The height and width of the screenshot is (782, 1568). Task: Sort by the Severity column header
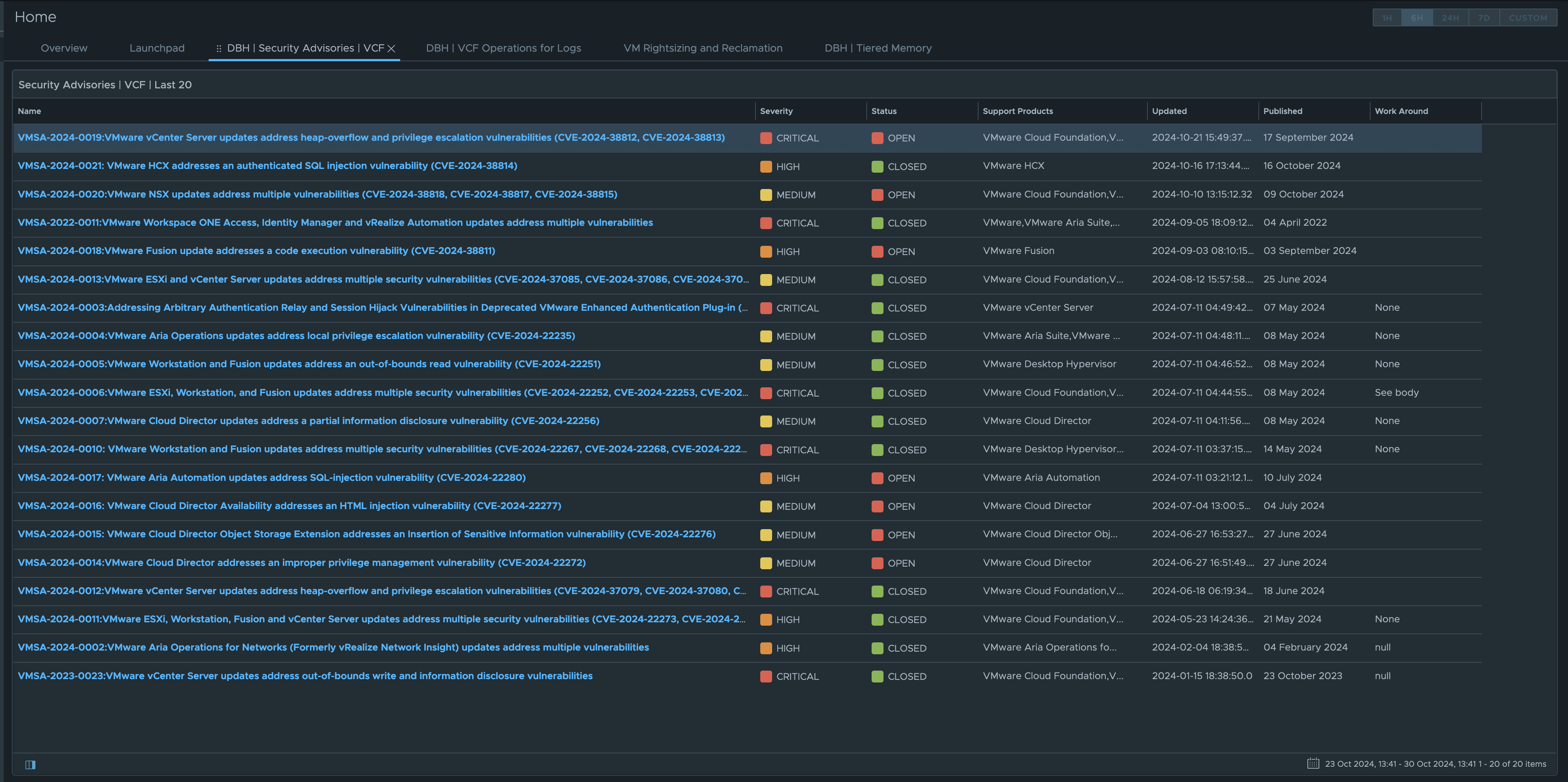pos(776,111)
